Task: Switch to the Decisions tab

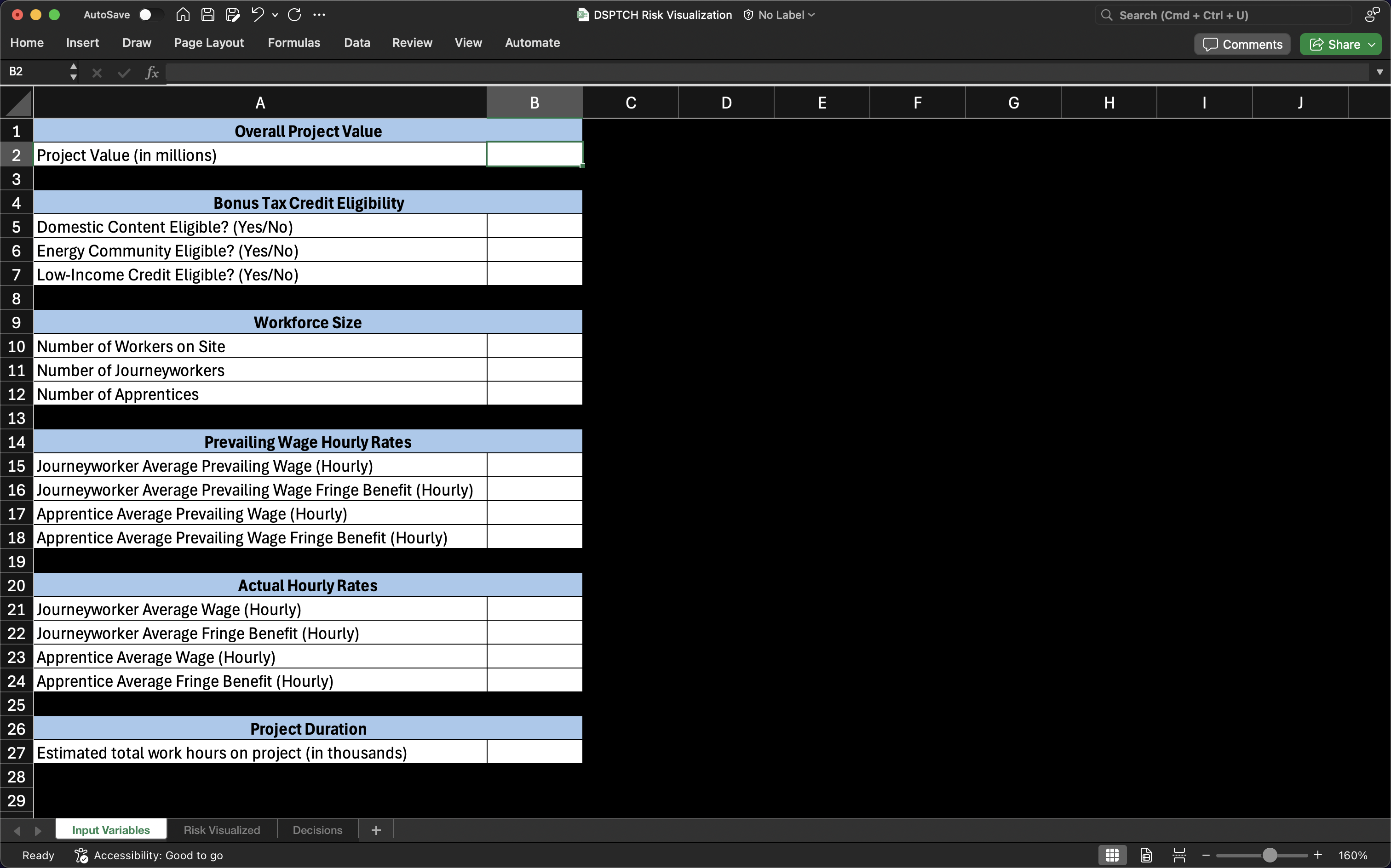Action: (317, 830)
